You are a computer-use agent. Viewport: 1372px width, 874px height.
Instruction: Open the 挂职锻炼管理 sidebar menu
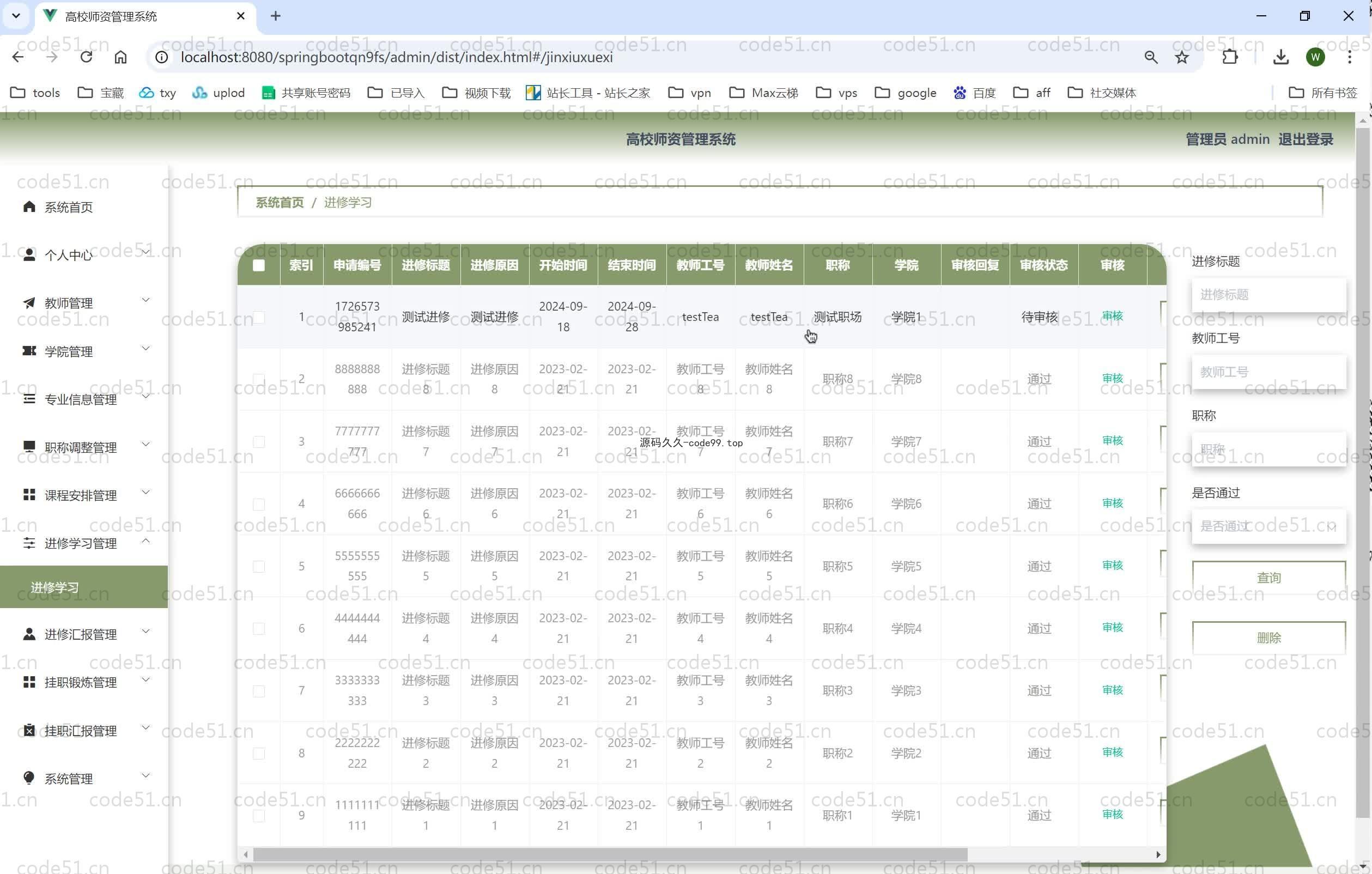[84, 682]
